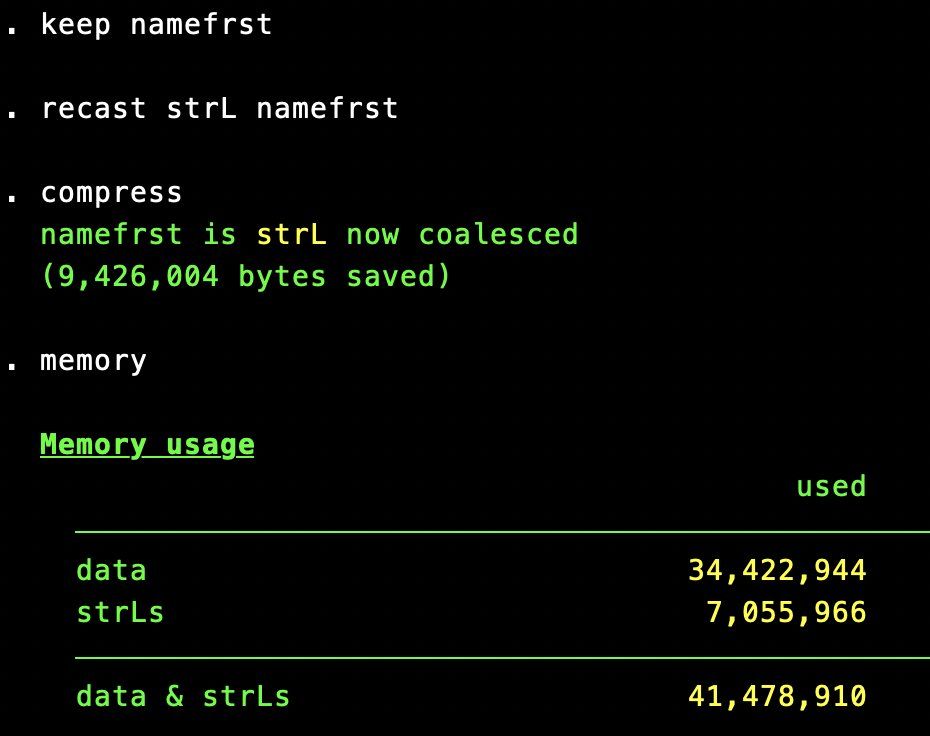Open the Memory usage link

pyautogui.click(x=147, y=445)
